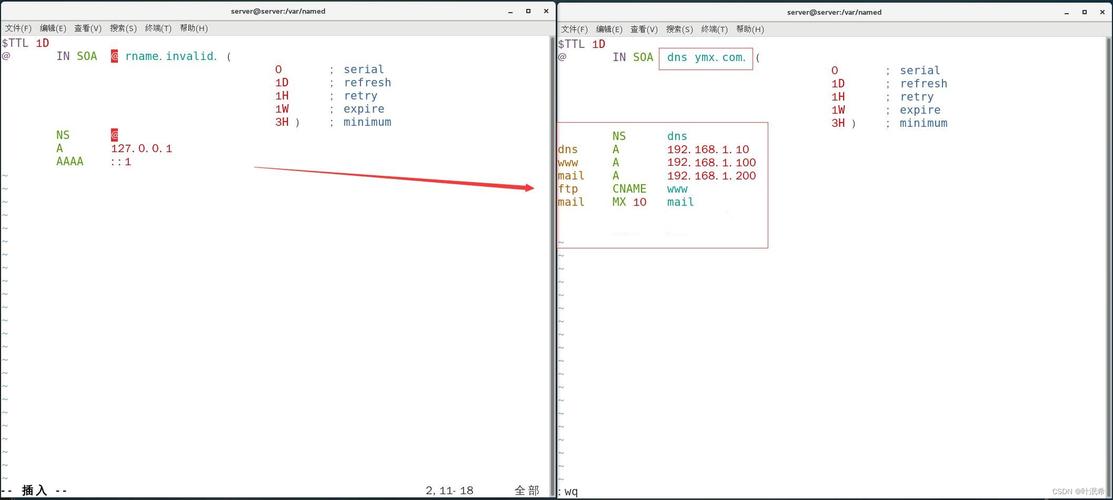Open 文件(F) menu in right terminal window
Viewport: 1113px width, 500px height.
coord(575,29)
